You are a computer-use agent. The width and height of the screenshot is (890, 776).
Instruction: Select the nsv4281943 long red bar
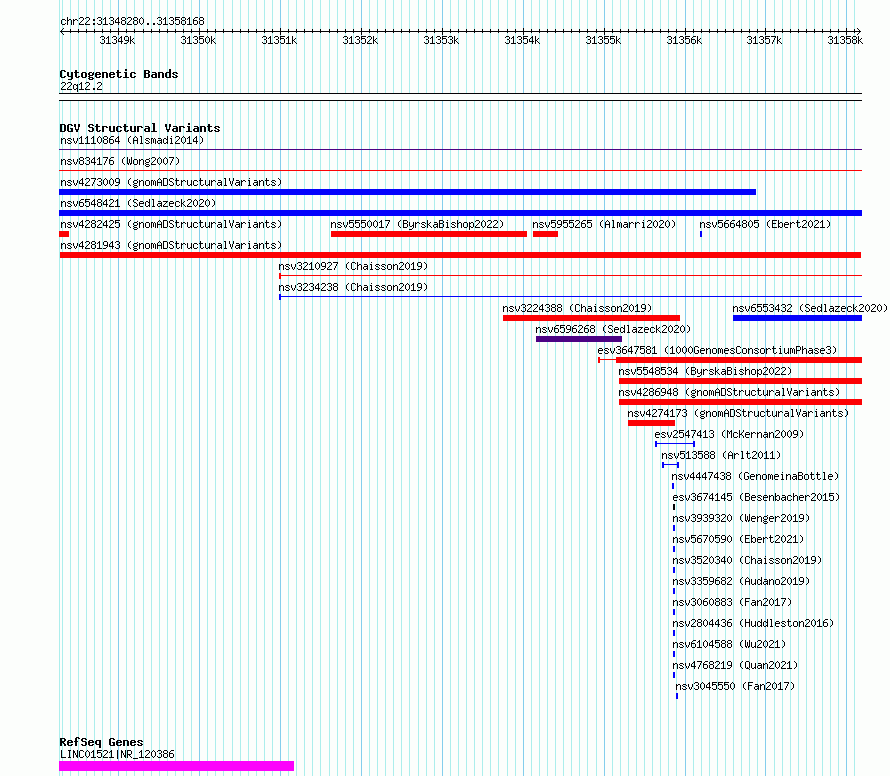pyautogui.click(x=460, y=255)
